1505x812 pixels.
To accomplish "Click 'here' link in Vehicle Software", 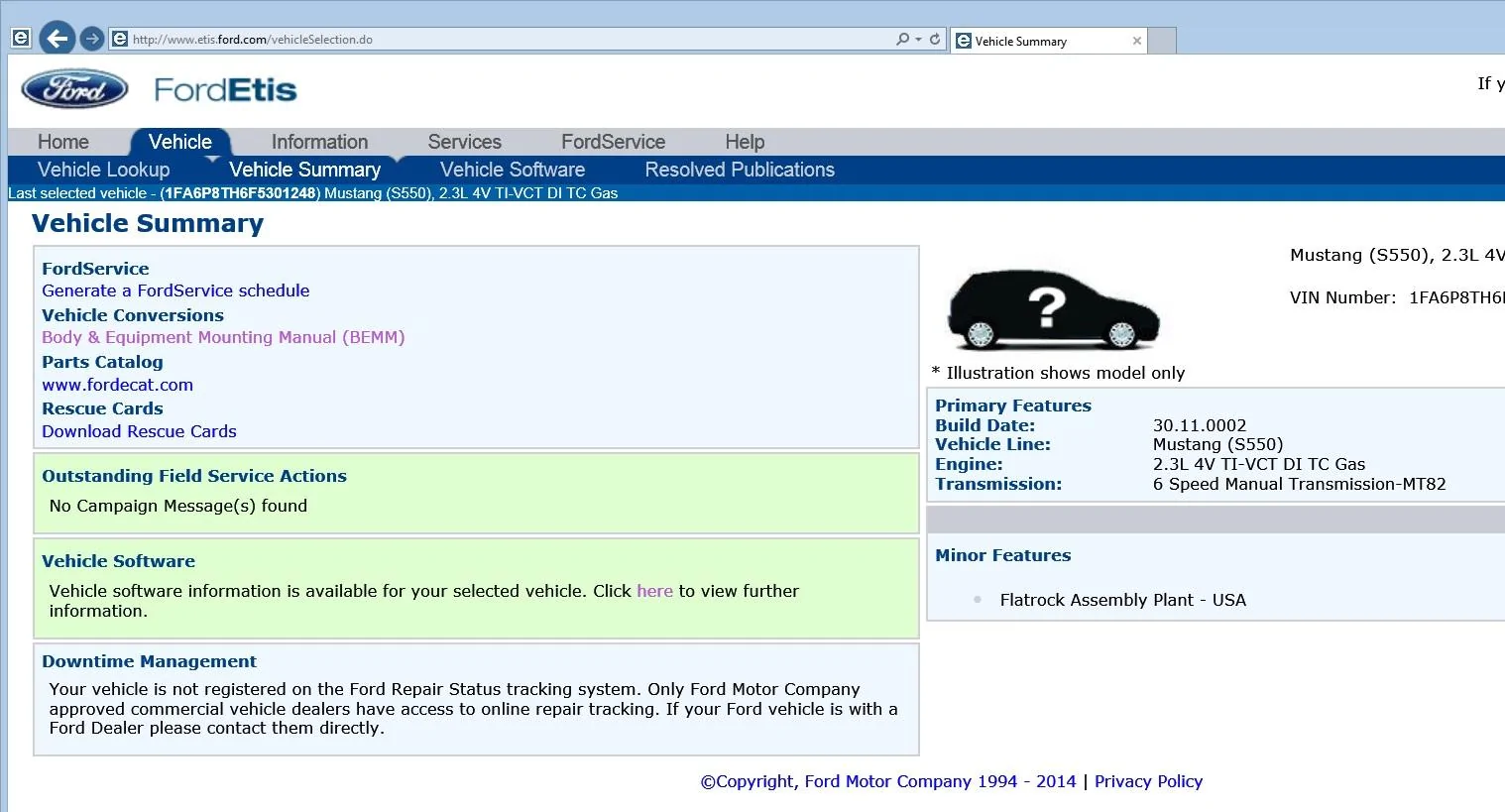I will (x=654, y=591).
